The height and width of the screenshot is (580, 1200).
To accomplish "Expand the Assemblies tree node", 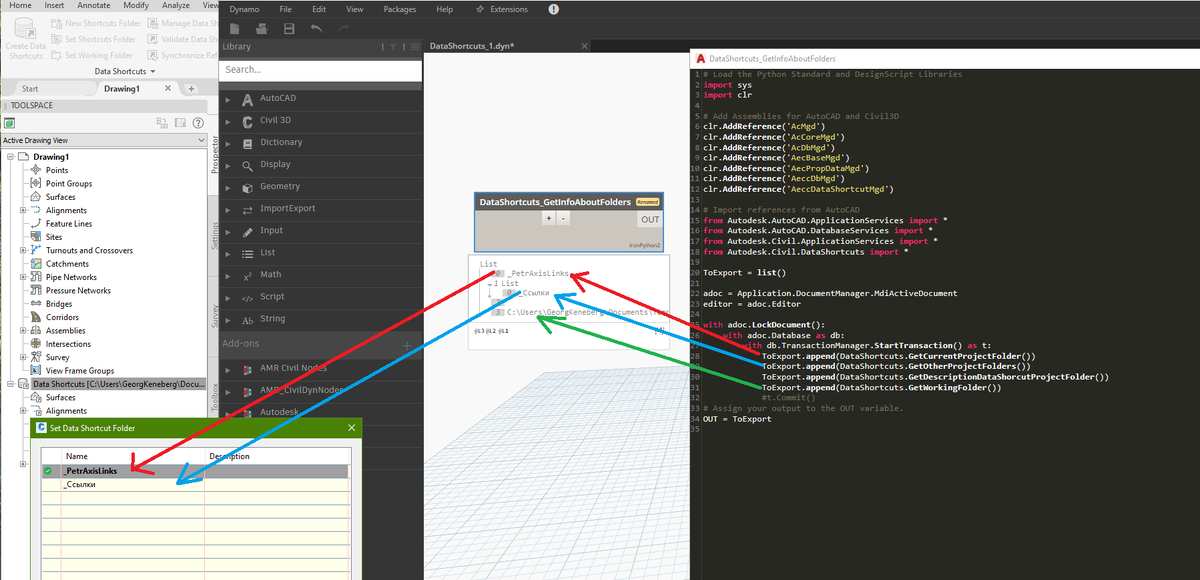I will pyautogui.click(x=23, y=331).
